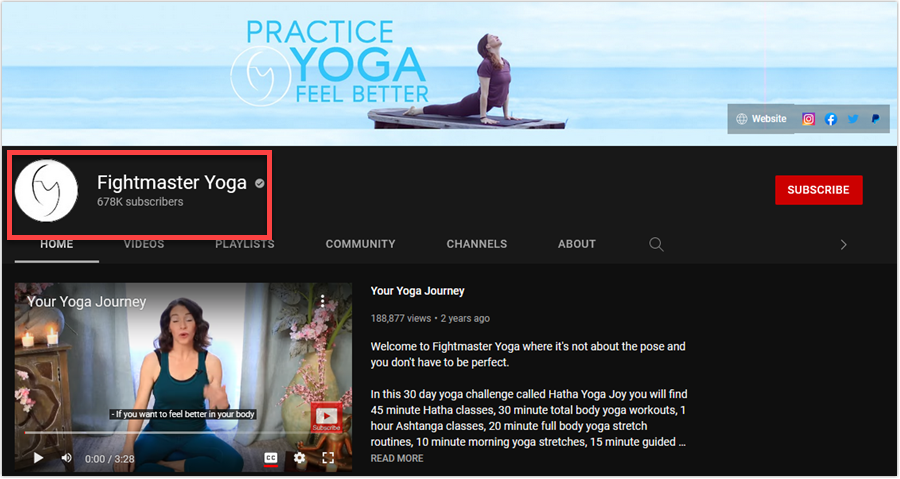Open the CHANNELS tab
900x479 pixels.
tap(476, 244)
